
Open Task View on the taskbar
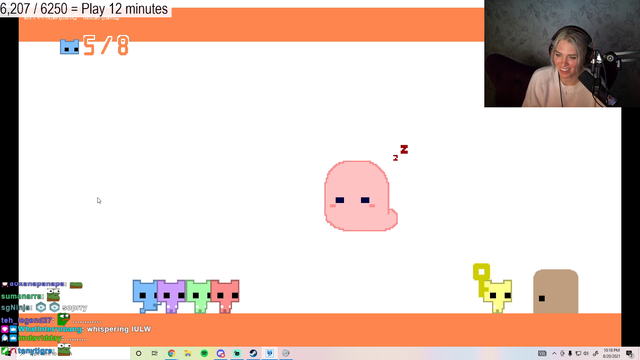tap(155, 353)
